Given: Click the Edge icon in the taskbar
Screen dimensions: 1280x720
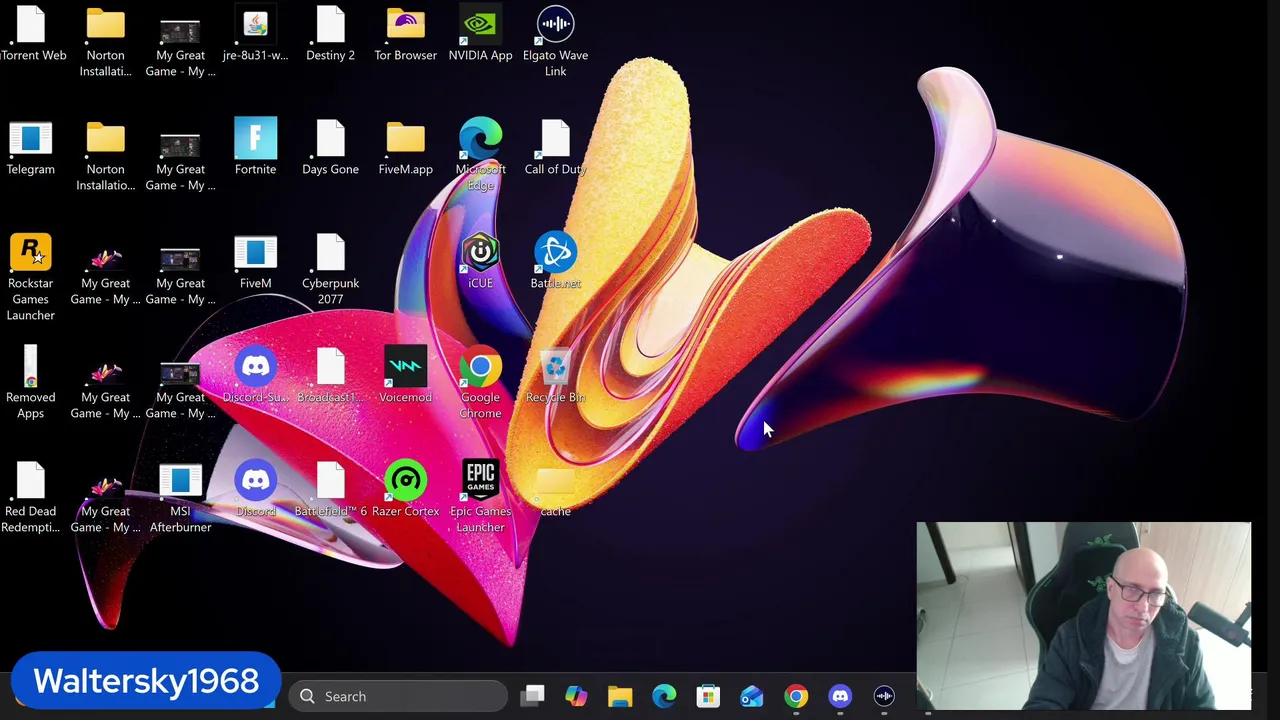Looking at the screenshot, I should (664, 696).
